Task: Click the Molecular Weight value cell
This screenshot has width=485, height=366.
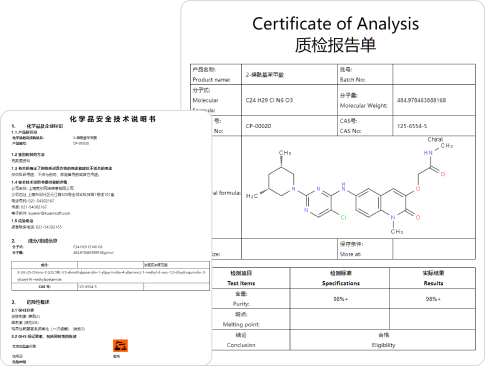Action: (x=434, y=100)
